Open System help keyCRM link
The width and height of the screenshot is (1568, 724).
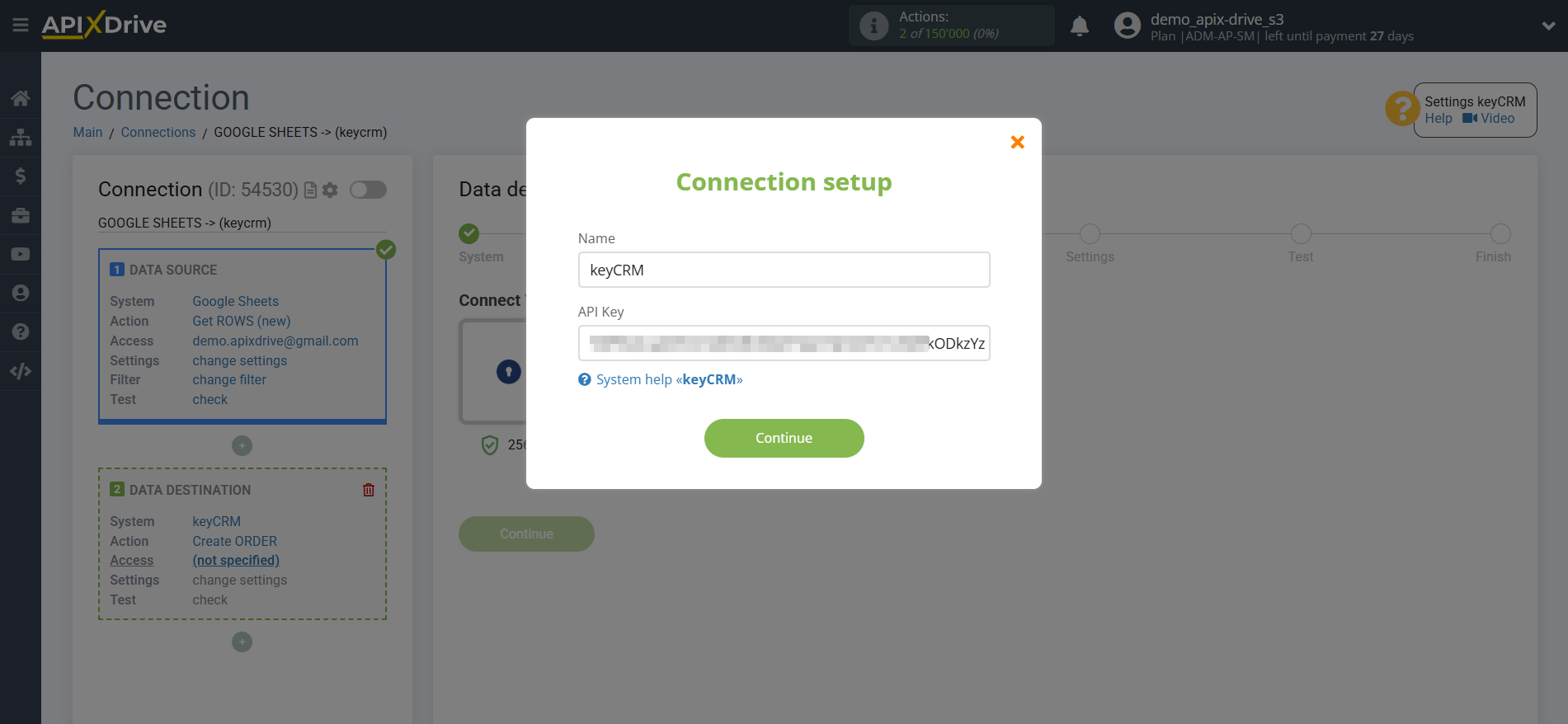coord(661,379)
